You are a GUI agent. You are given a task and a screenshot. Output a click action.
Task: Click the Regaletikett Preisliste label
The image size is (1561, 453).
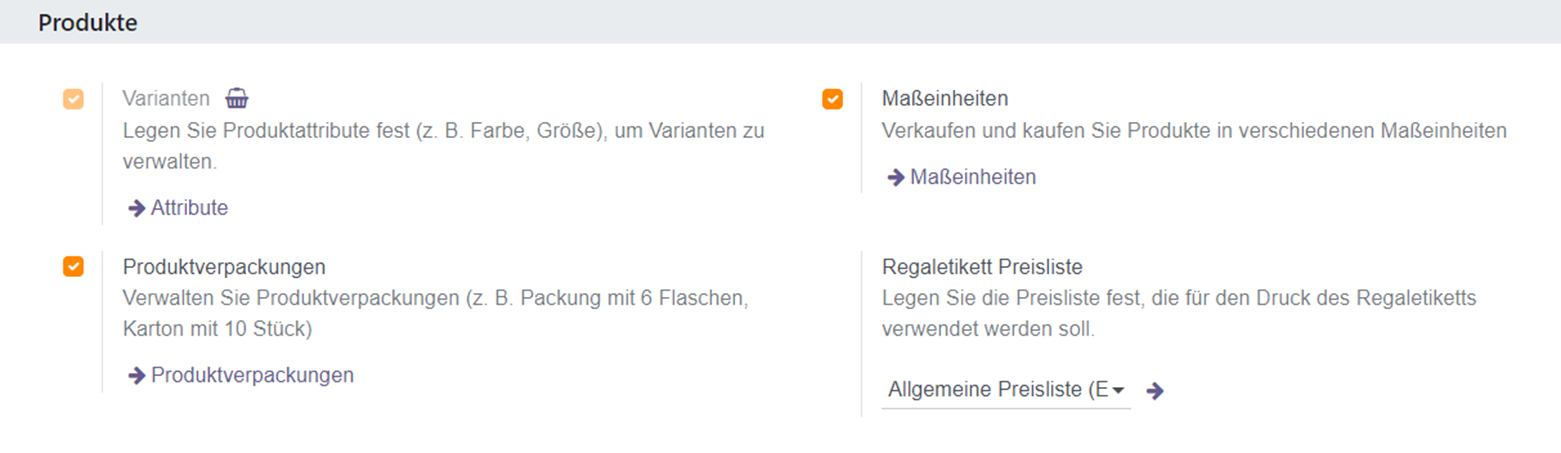[983, 267]
